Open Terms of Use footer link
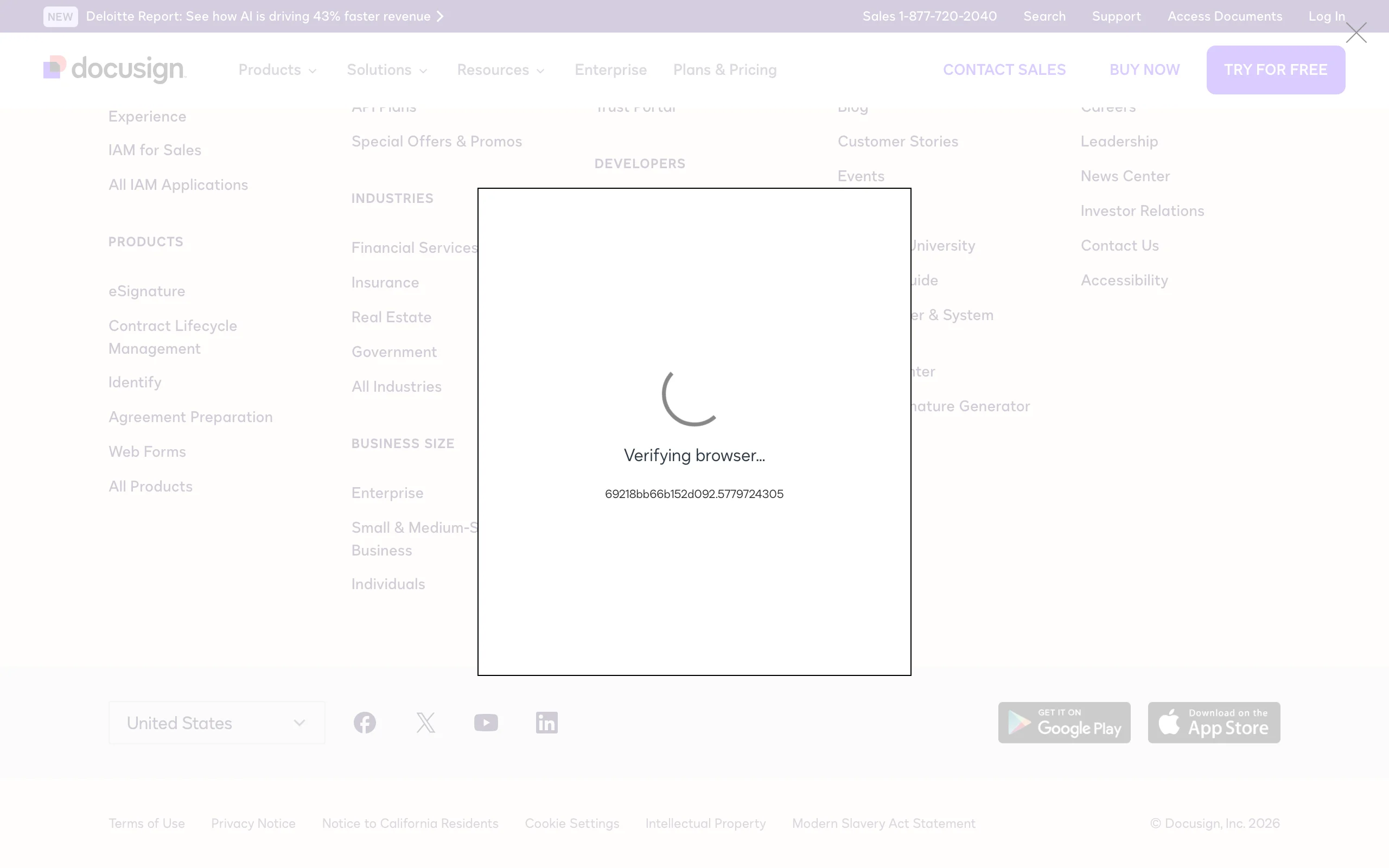 point(146,823)
